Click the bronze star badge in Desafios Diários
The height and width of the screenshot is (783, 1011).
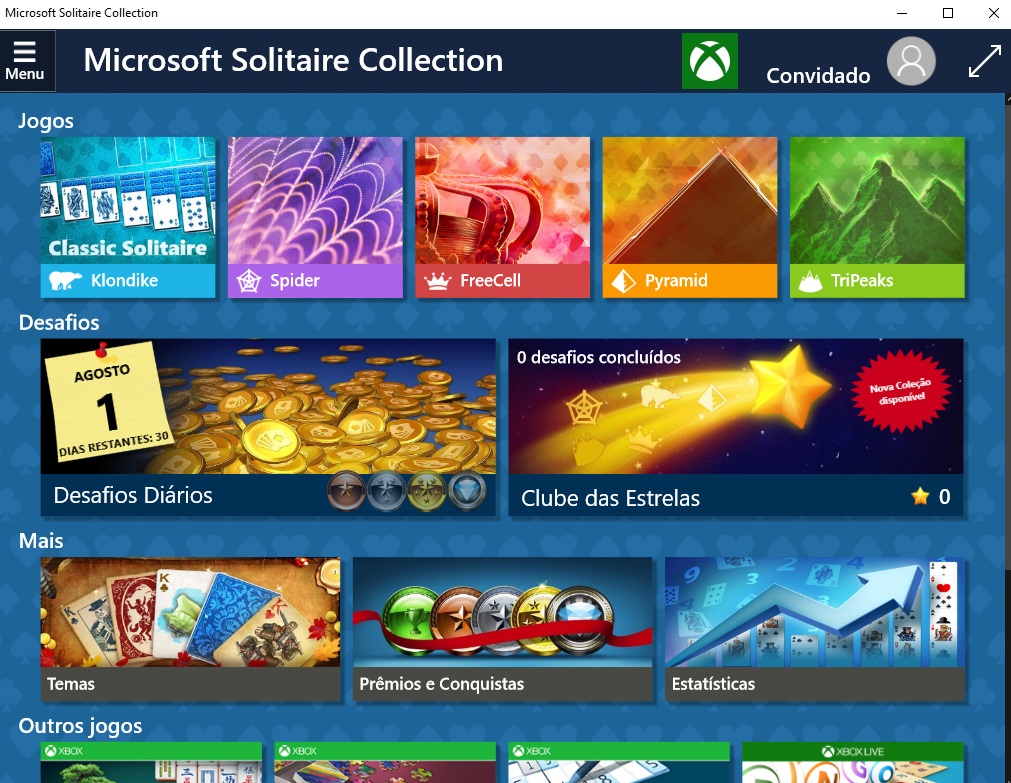pyautogui.click(x=346, y=492)
